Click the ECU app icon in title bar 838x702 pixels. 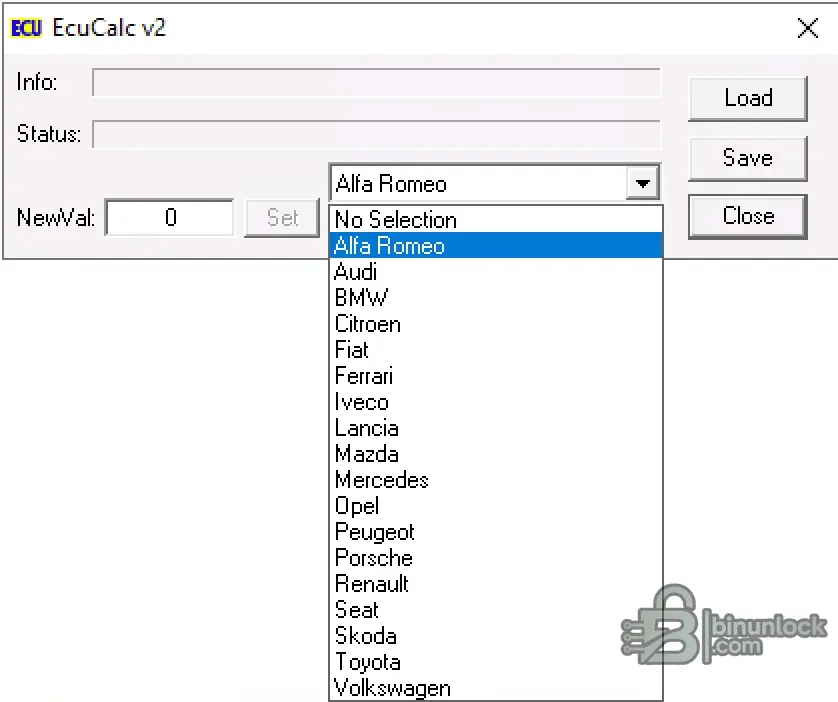coord(26,28)
